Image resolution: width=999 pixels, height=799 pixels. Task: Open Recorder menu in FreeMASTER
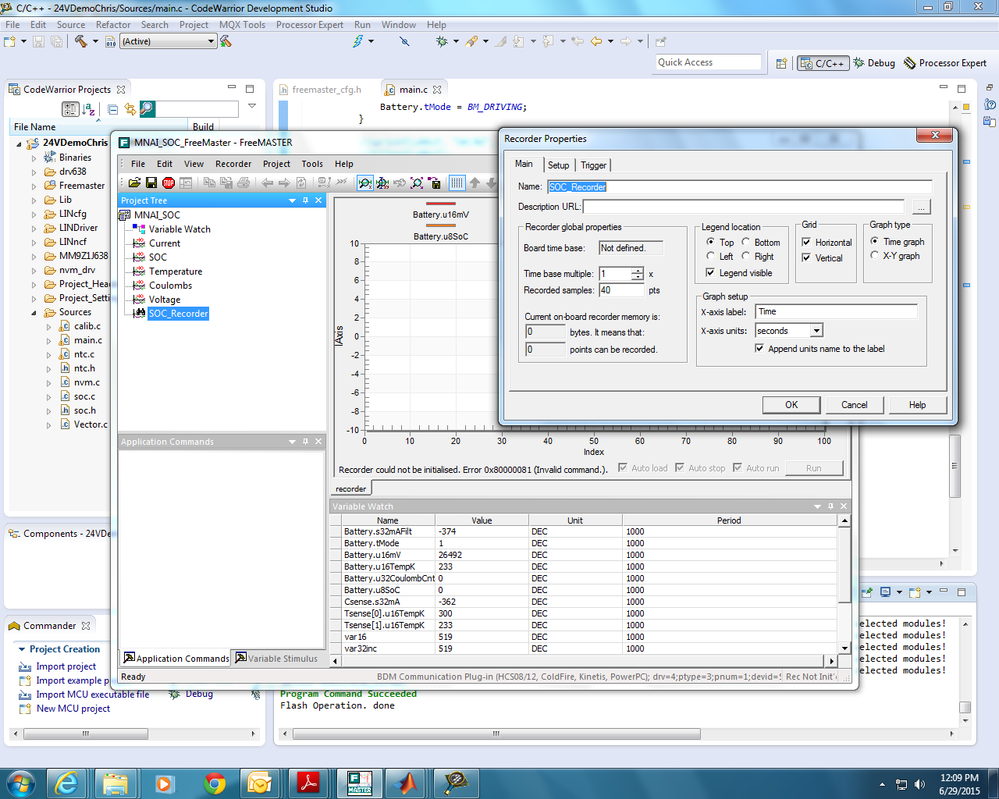point(233,164)
